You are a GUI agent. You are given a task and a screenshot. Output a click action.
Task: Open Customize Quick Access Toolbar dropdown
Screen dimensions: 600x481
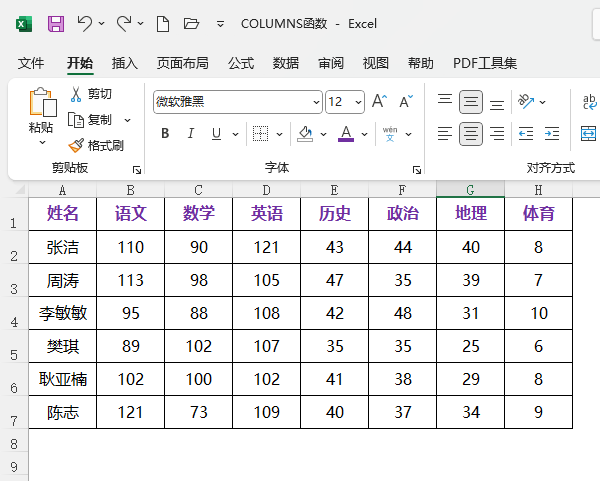pyautogui.click(x=220, y=24)
